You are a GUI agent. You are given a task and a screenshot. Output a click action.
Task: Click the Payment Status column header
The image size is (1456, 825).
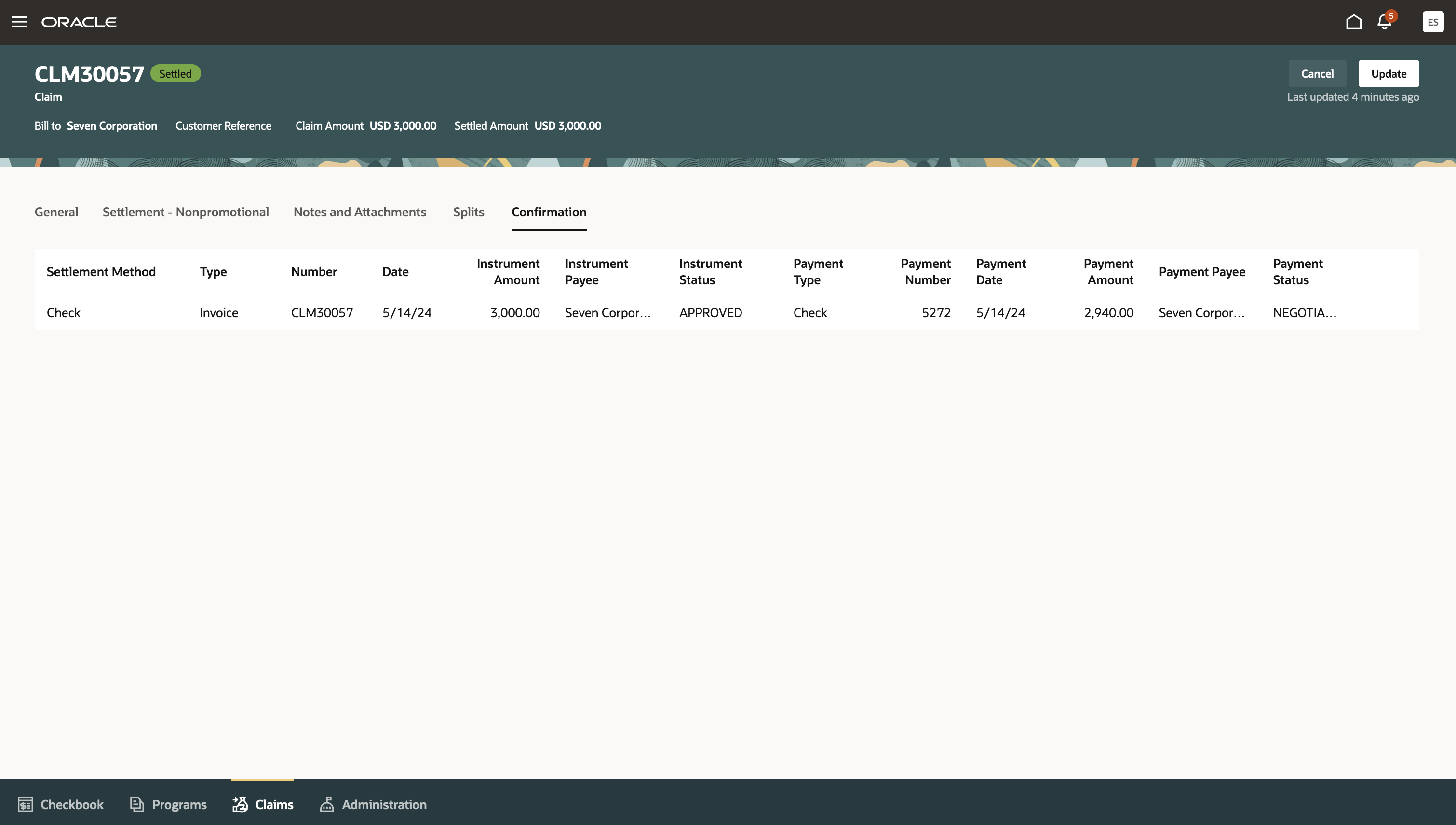(x=1297, y=272)
